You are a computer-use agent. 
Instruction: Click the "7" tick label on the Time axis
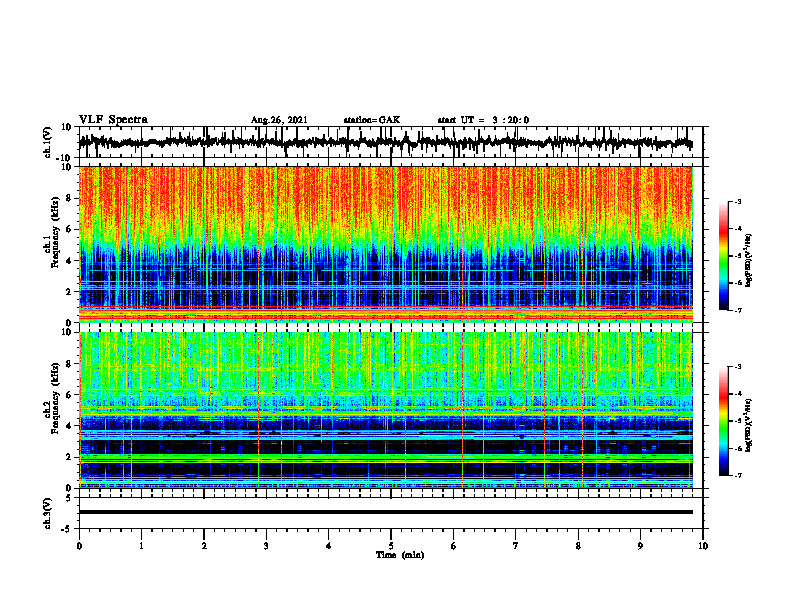[516, 546]
